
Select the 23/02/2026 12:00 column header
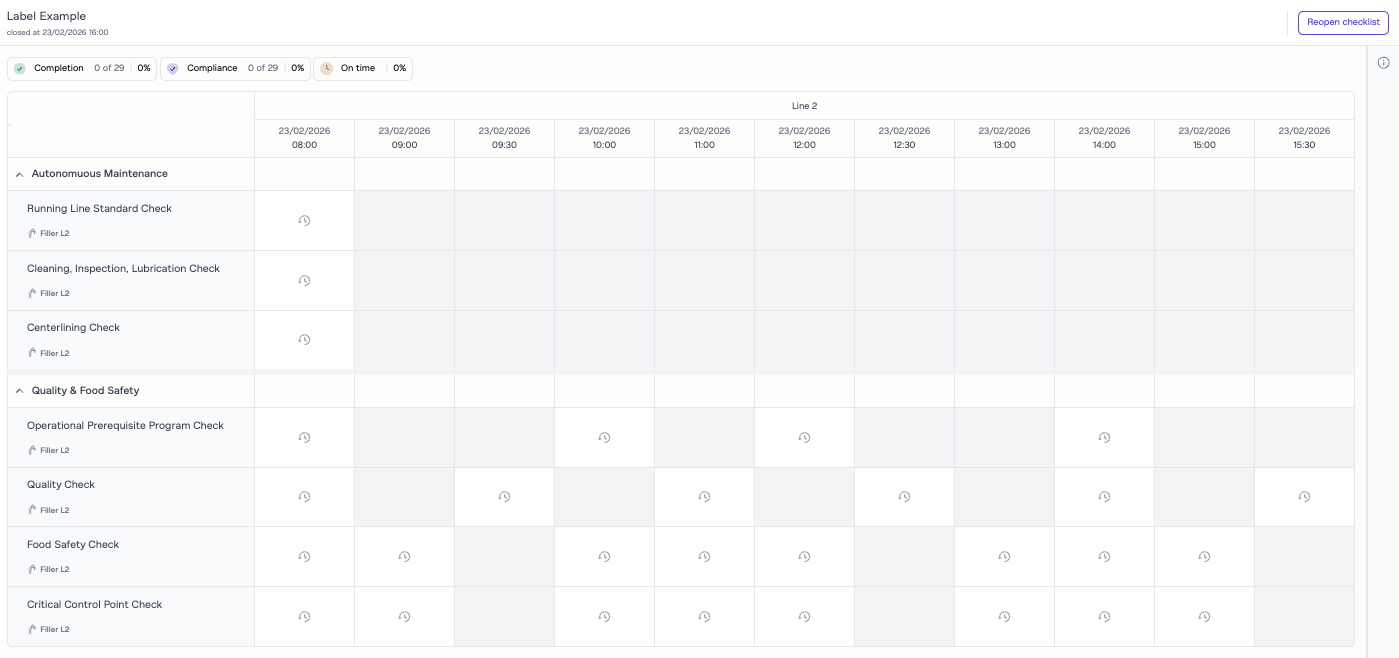804,138
